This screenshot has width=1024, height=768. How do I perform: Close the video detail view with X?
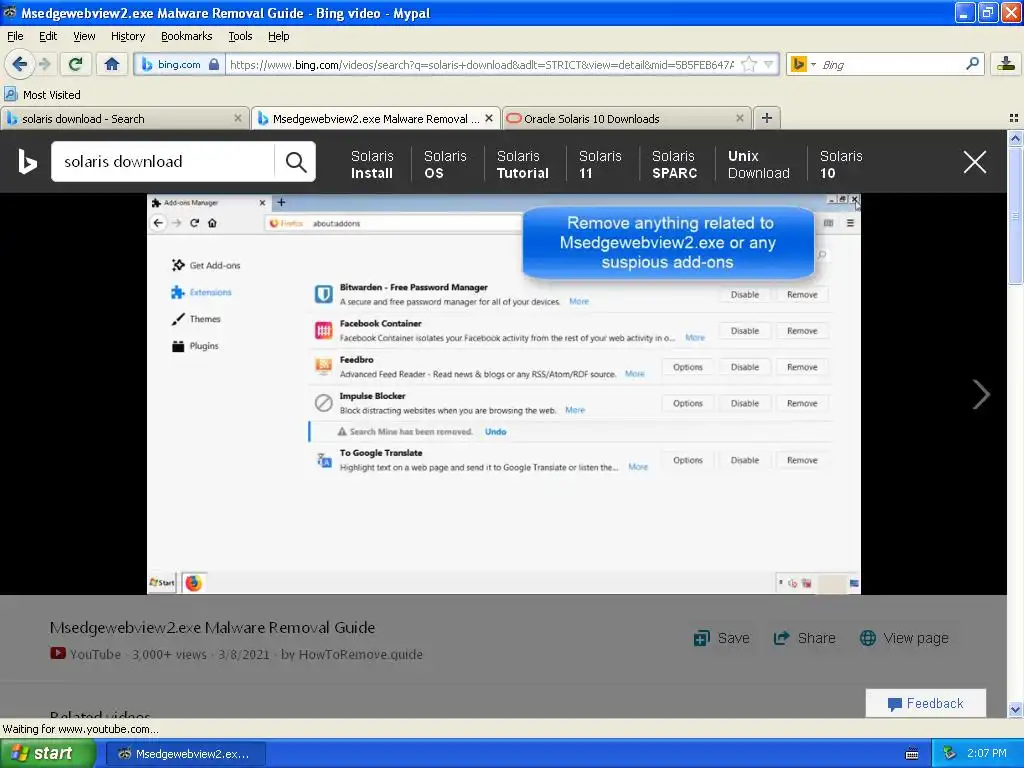pos(975,161)
